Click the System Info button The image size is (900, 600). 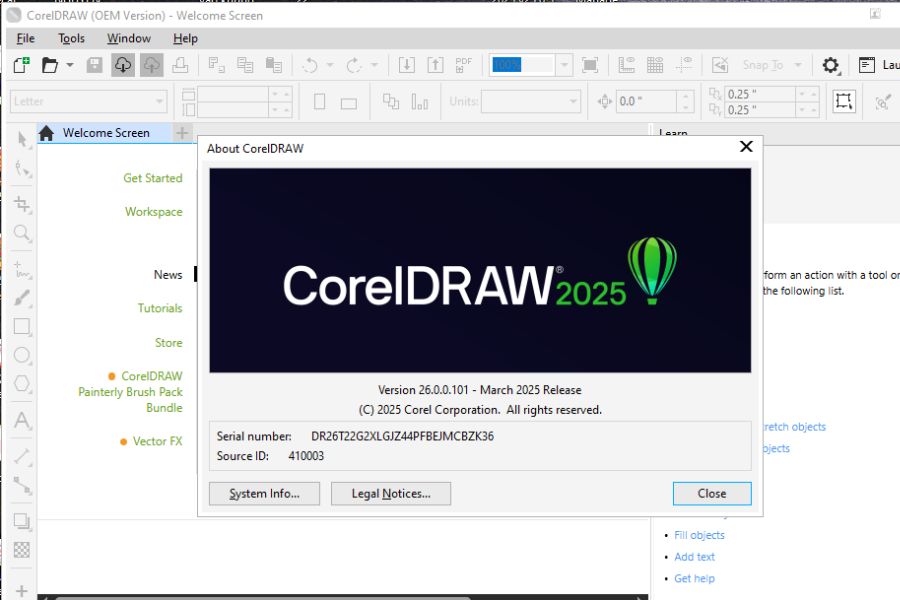tap(264, 494)
